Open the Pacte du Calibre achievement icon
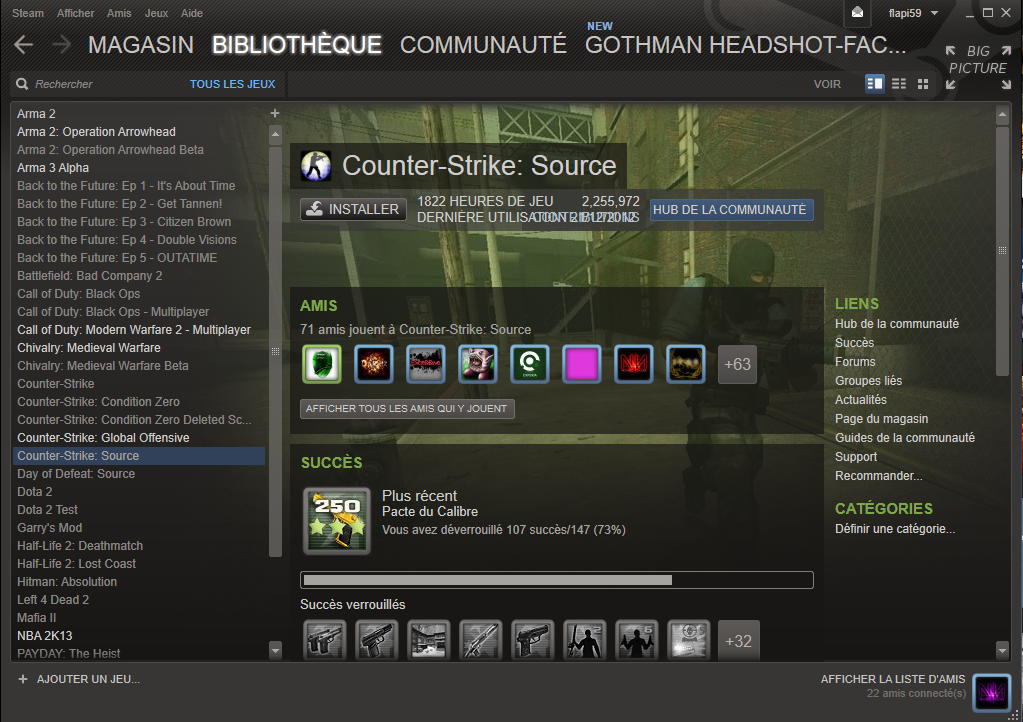 point(337,521)
